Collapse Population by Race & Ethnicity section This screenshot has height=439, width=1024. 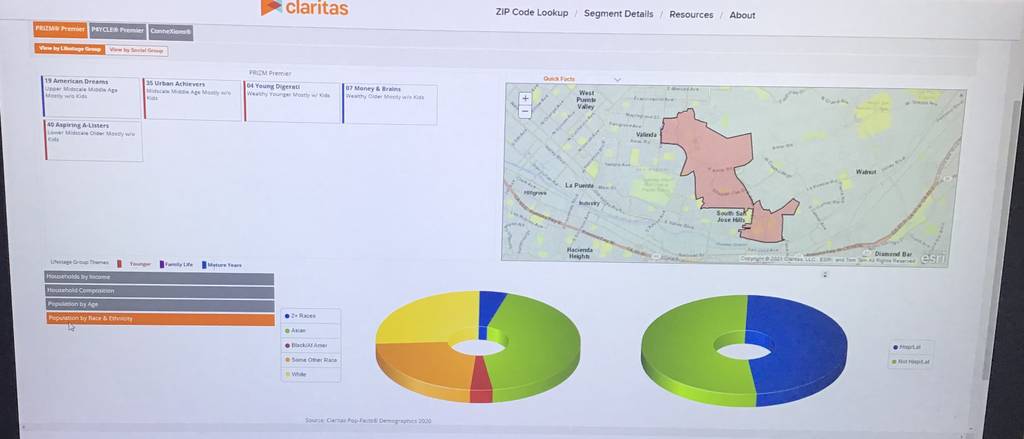click(161, 319)
